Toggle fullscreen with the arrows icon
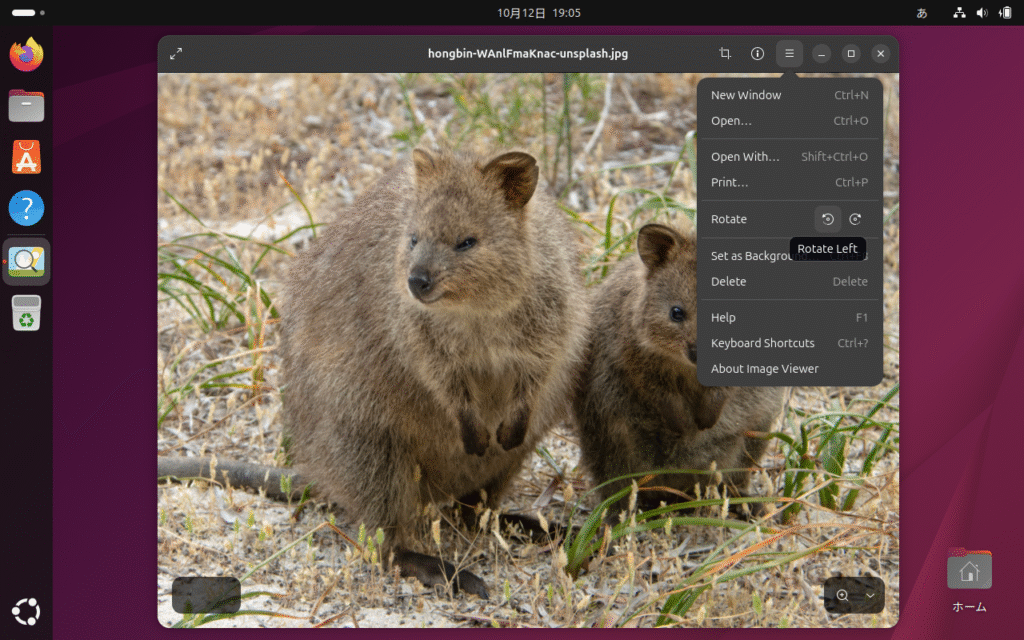The image size is (1024, 640). [176, 54]
